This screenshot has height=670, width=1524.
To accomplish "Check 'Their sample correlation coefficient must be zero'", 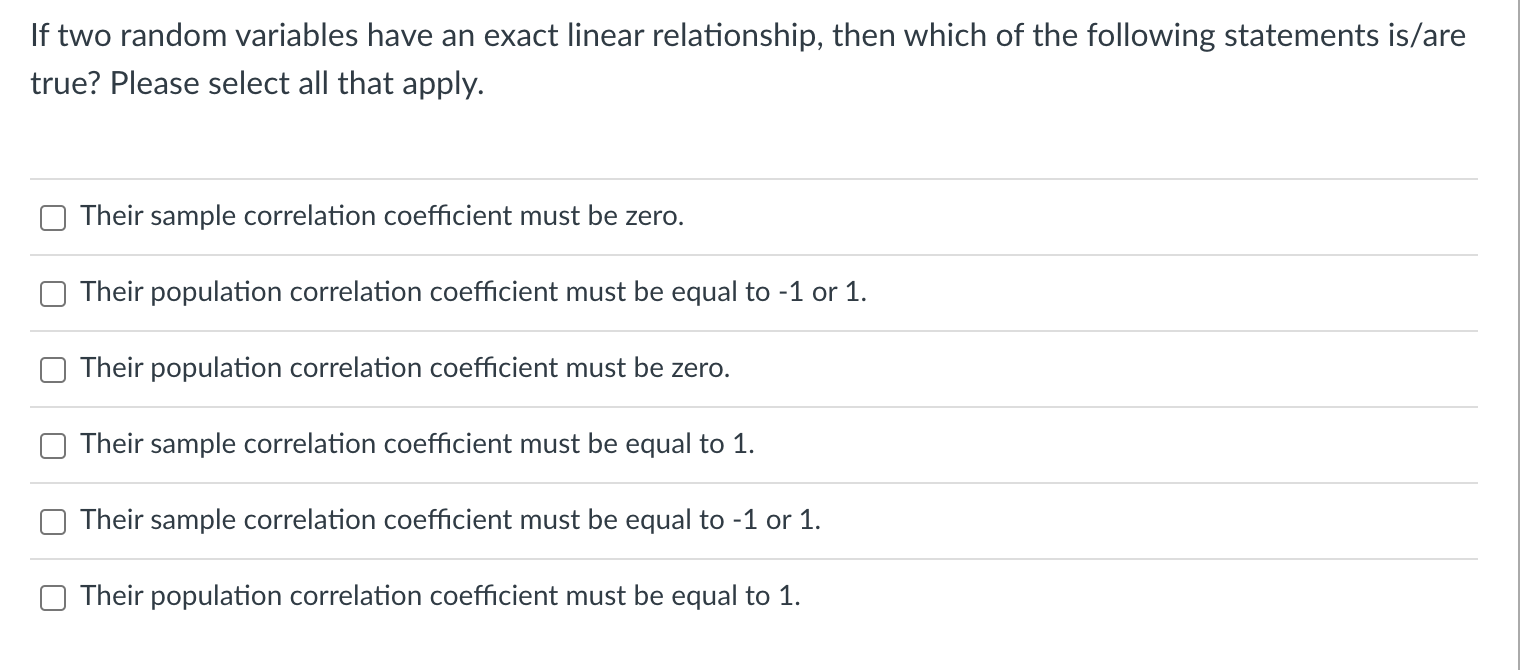I will tap(52, 216).
